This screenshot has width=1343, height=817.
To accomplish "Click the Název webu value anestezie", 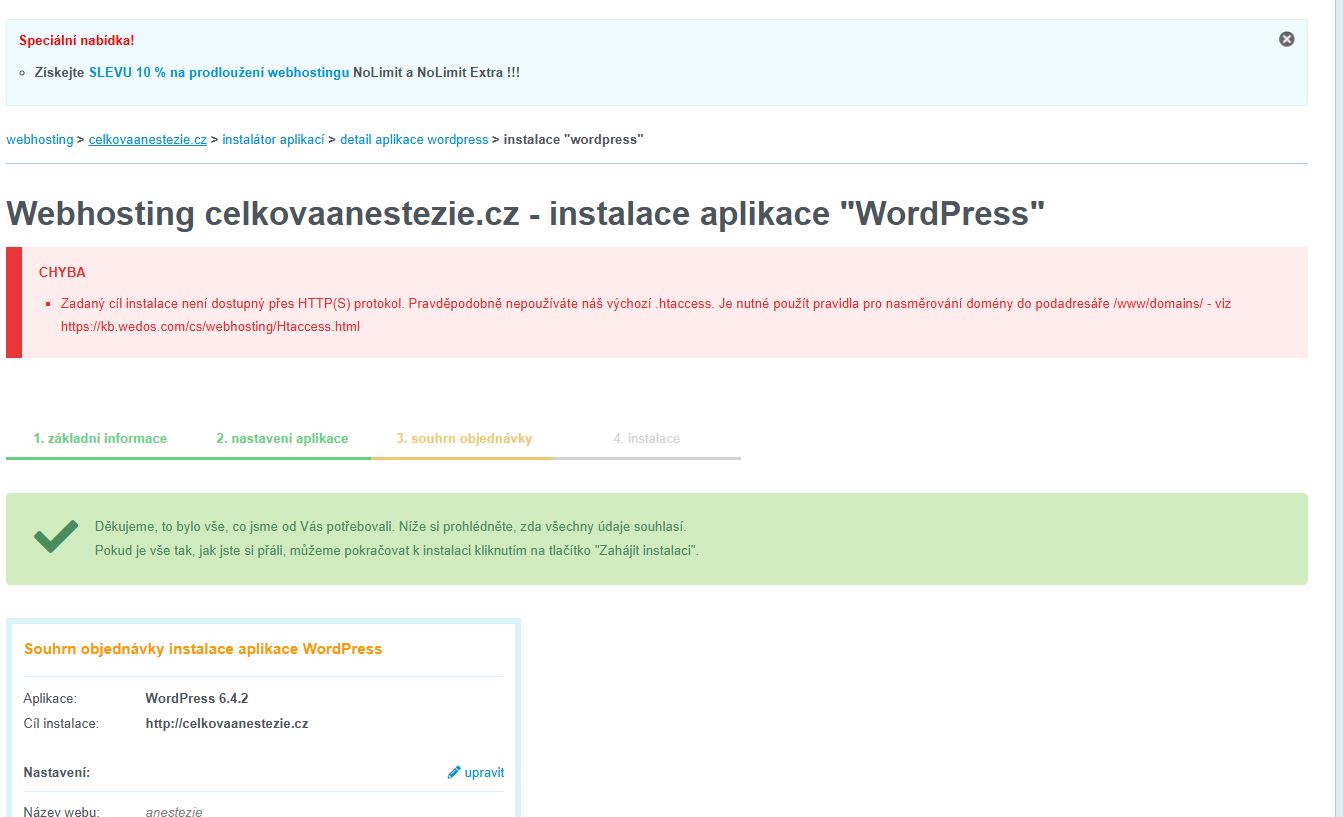I will tap(174, 811).
